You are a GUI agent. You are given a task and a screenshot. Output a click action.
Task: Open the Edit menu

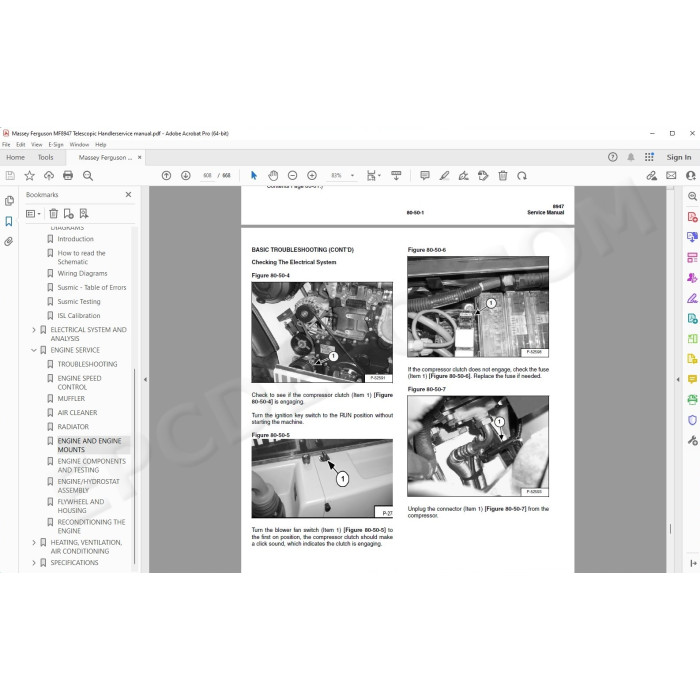[21, 145]
